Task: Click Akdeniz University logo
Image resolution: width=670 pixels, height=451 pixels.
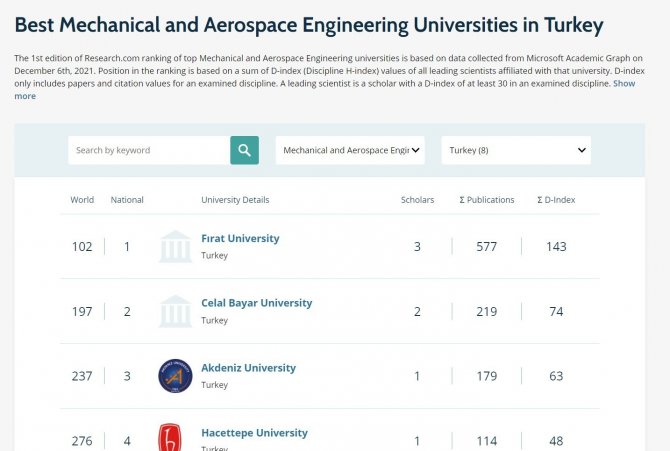Action: coord(175,376)
